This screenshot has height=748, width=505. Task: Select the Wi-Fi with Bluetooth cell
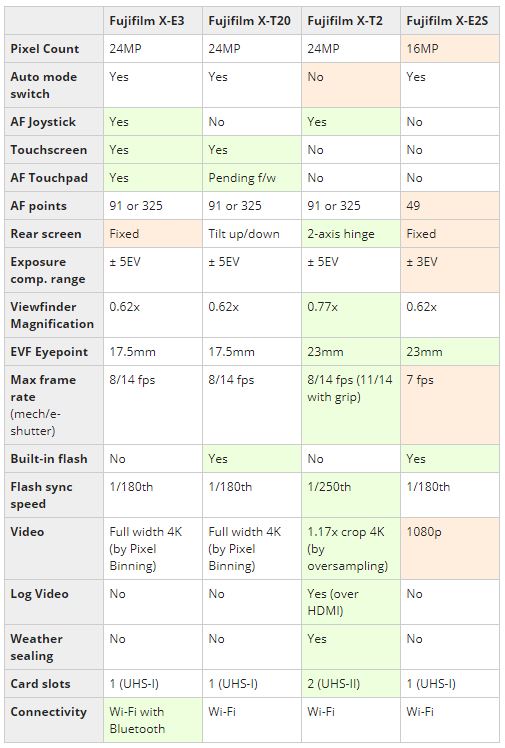point(153,720)
